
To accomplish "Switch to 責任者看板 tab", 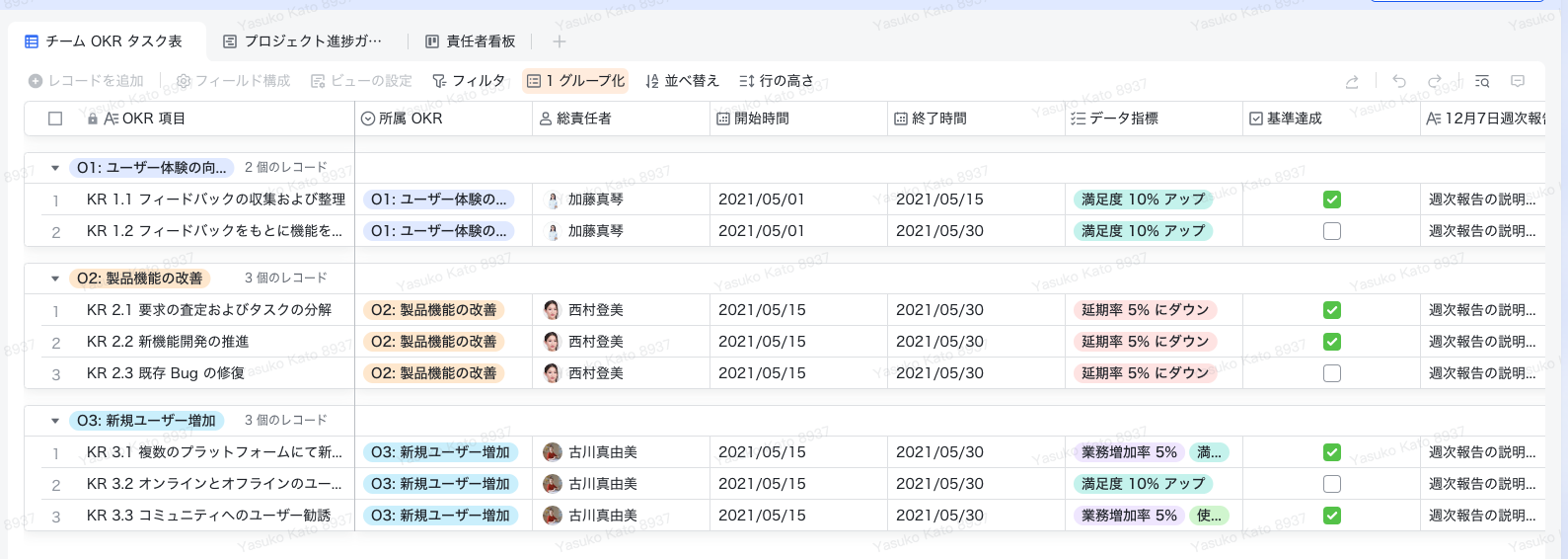I will click(471, 41).
